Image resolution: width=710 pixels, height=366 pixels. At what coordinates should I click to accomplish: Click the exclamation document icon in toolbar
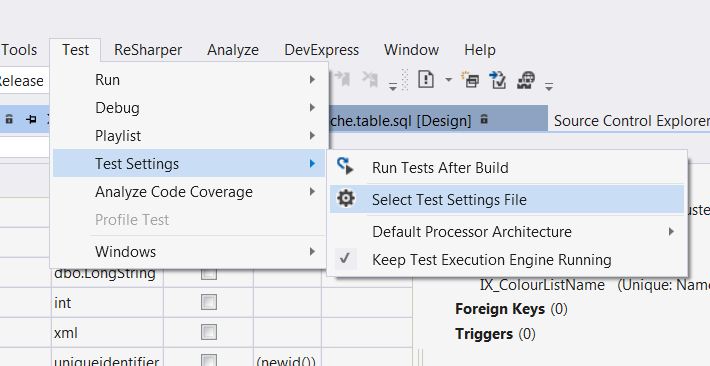click(x=426, y=80)
